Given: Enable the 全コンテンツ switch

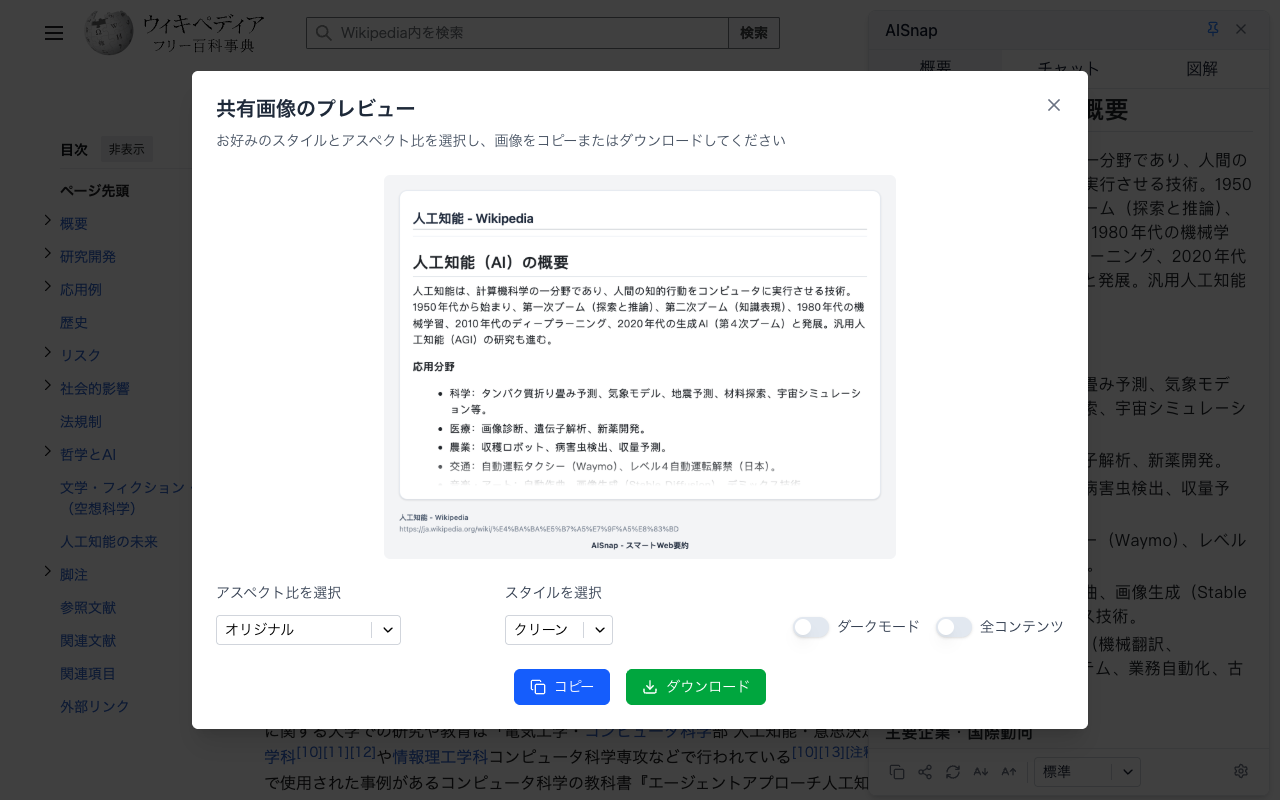Looking at the screenshot, I should point(954,627).
